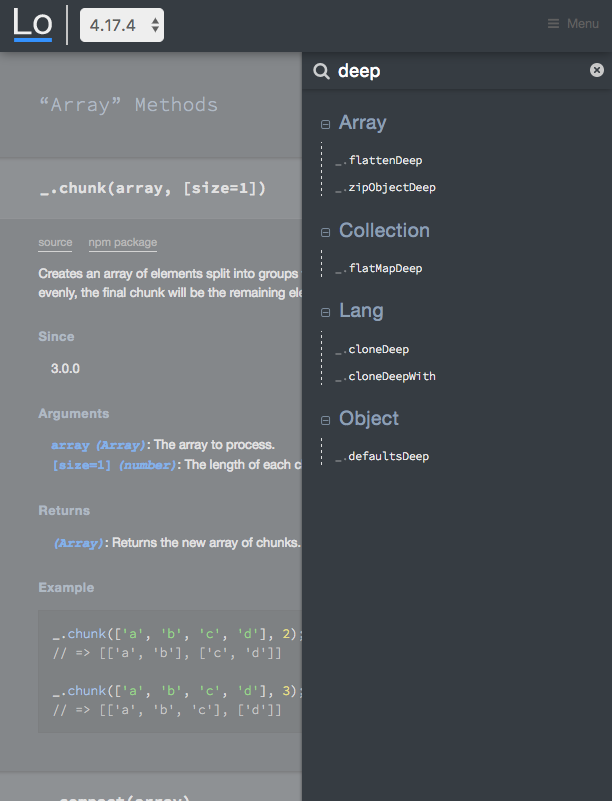
Task: Click the 'array (Array)' argument text
Action: (x=99, y=445)
